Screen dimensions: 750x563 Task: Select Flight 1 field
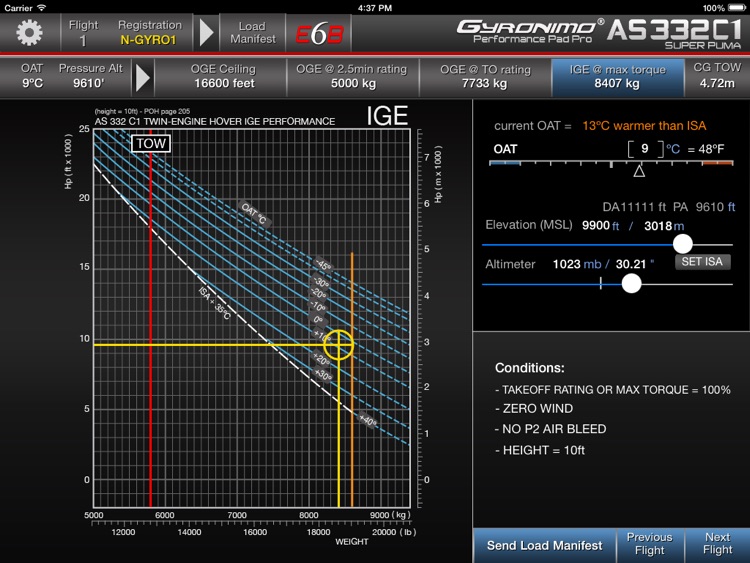(x=83, y=33)
